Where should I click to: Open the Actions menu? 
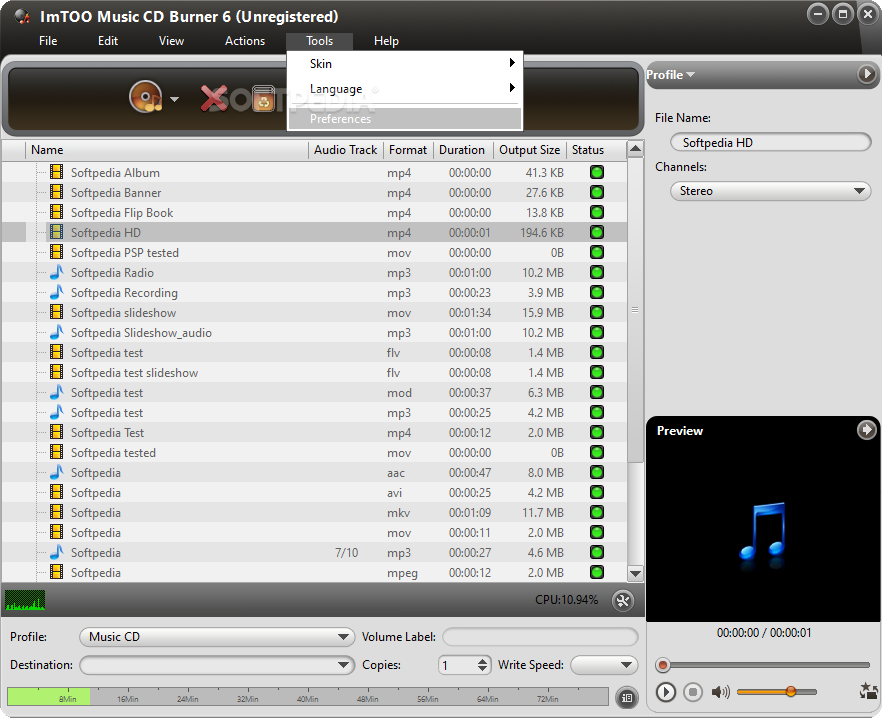click(245, 41)
